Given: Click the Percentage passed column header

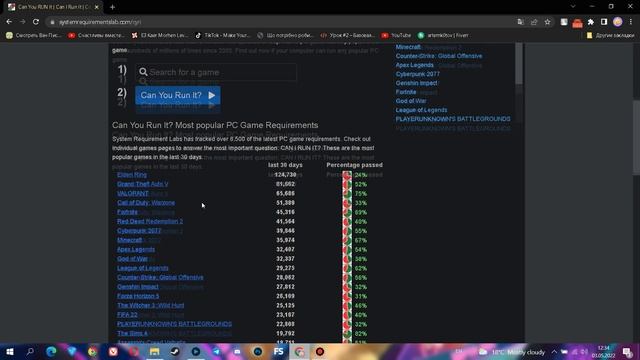Looking at the screenshot, I should pos(354,165).
